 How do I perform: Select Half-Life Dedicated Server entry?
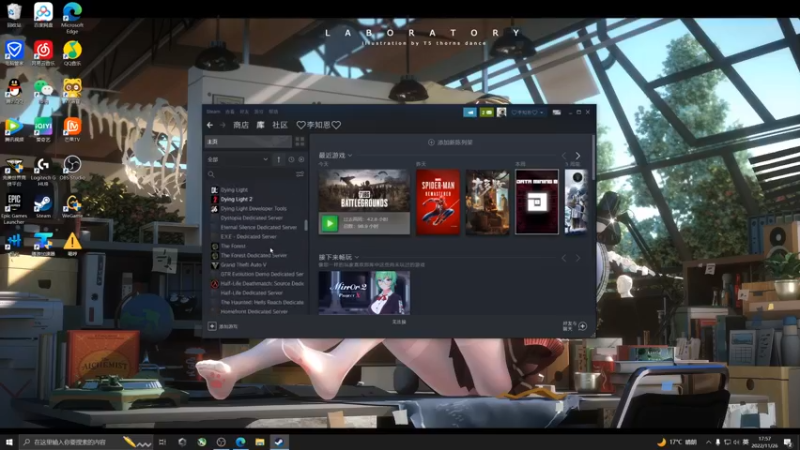pos(252,293)
